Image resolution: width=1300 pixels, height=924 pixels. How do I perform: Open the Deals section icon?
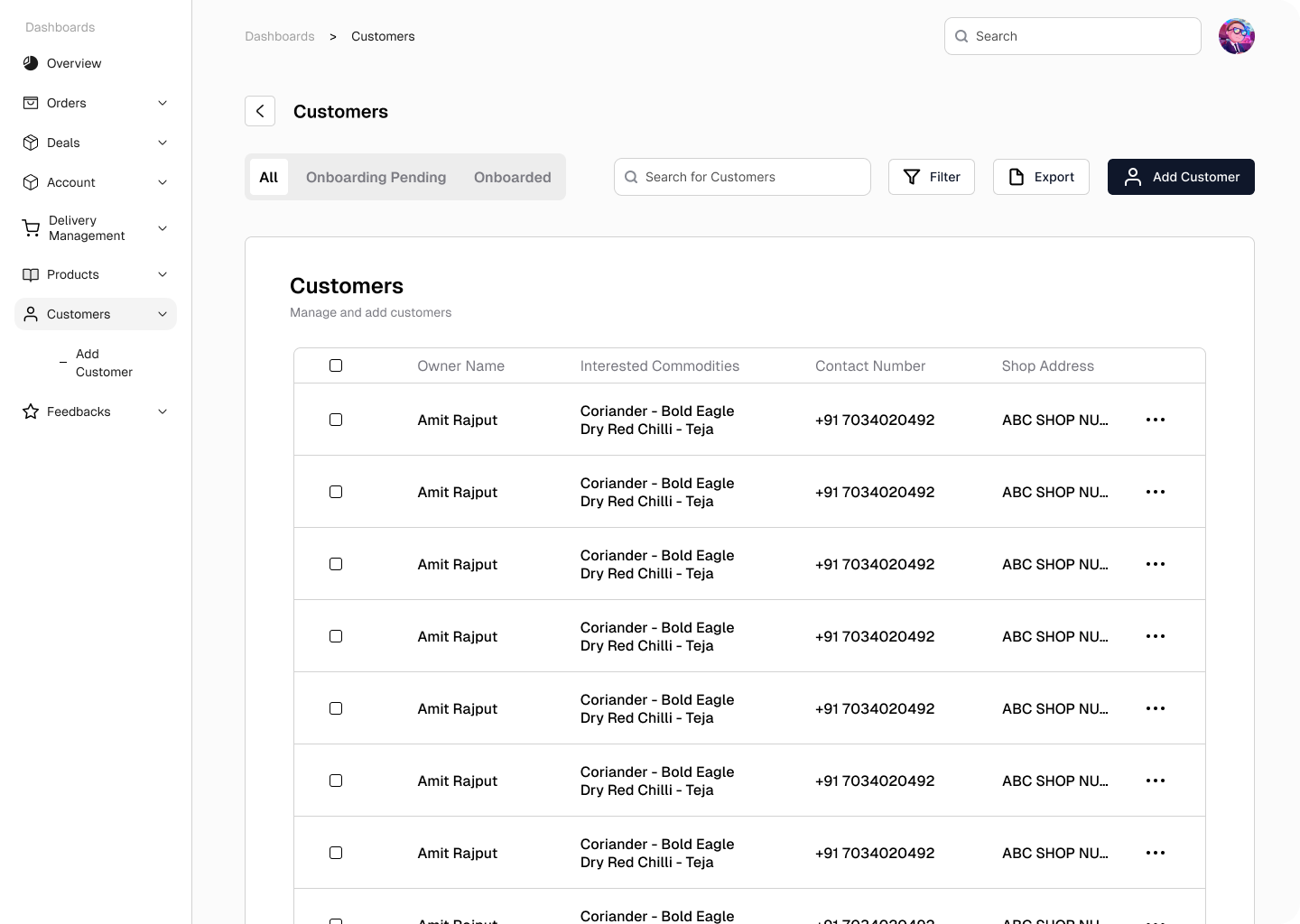(30, 143)
